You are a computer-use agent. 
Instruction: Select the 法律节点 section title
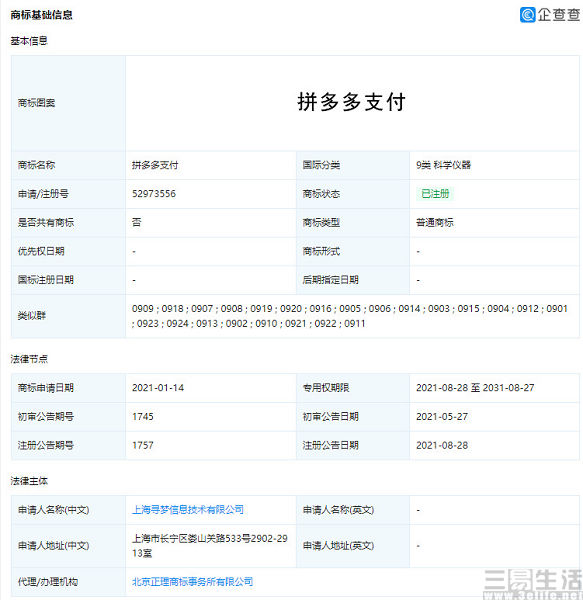pos(29,359)
